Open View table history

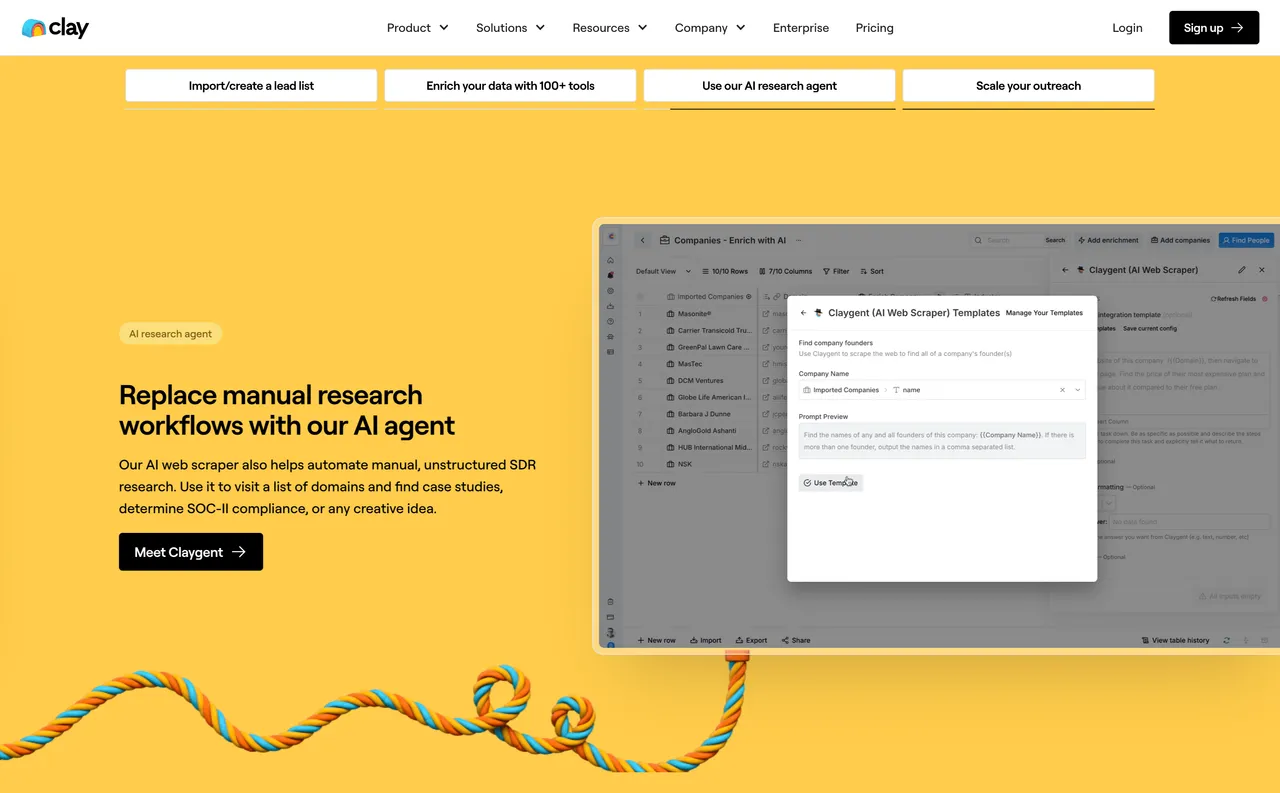(1176, 640)
